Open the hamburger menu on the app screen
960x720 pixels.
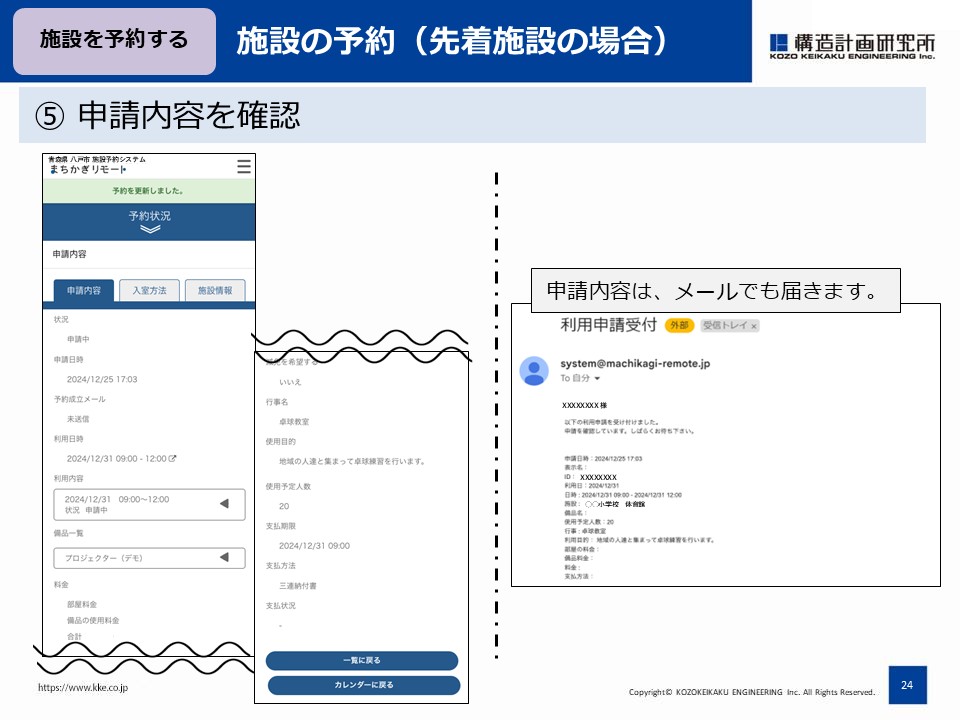242,168
